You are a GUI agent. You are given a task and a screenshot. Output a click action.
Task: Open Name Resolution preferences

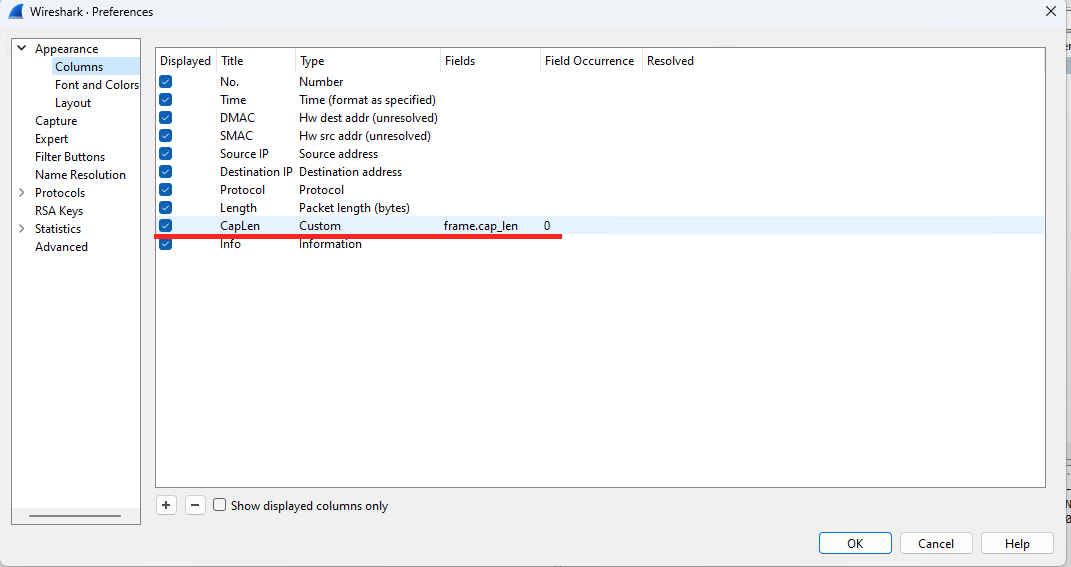tap(81, 175)
